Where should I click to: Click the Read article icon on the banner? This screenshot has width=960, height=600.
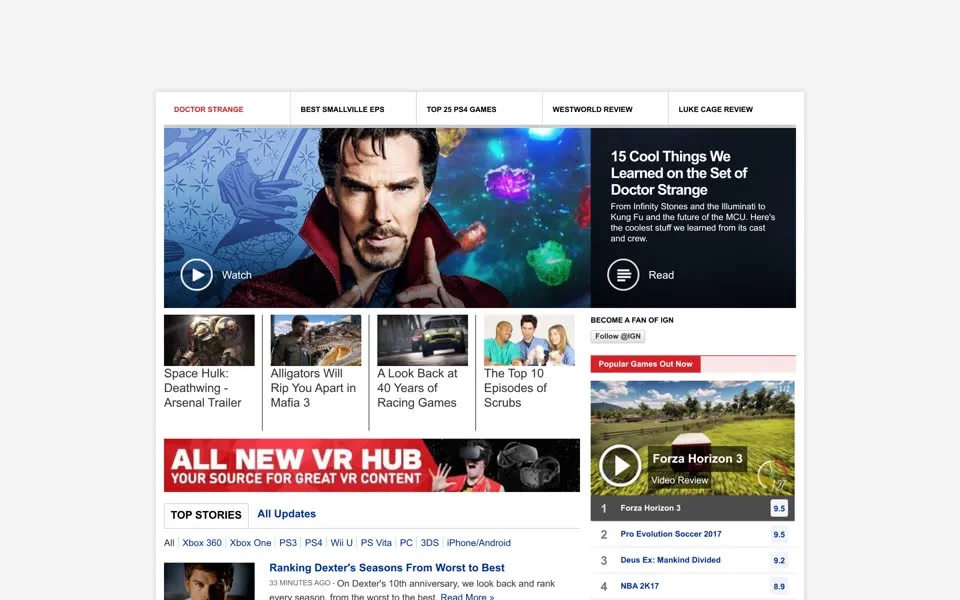[x=623, y=275]
